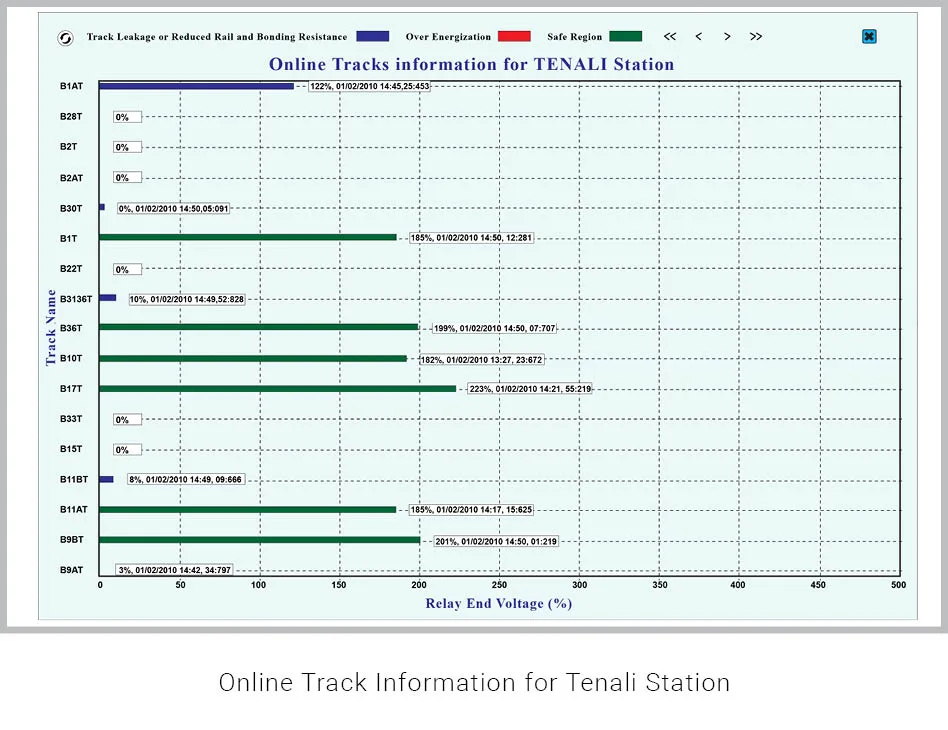Viewport: 948px width, 730px height.
Task: Select the small B3136T blue bar
Action: [108, 298]
